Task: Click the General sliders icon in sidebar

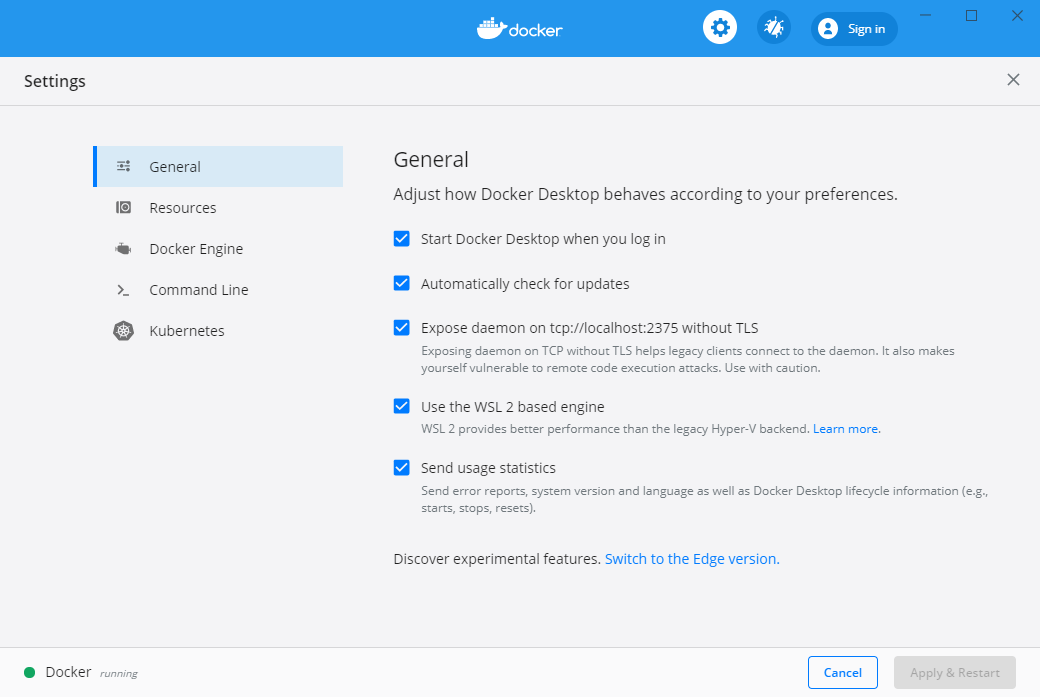Action: [x=123, y=166]
